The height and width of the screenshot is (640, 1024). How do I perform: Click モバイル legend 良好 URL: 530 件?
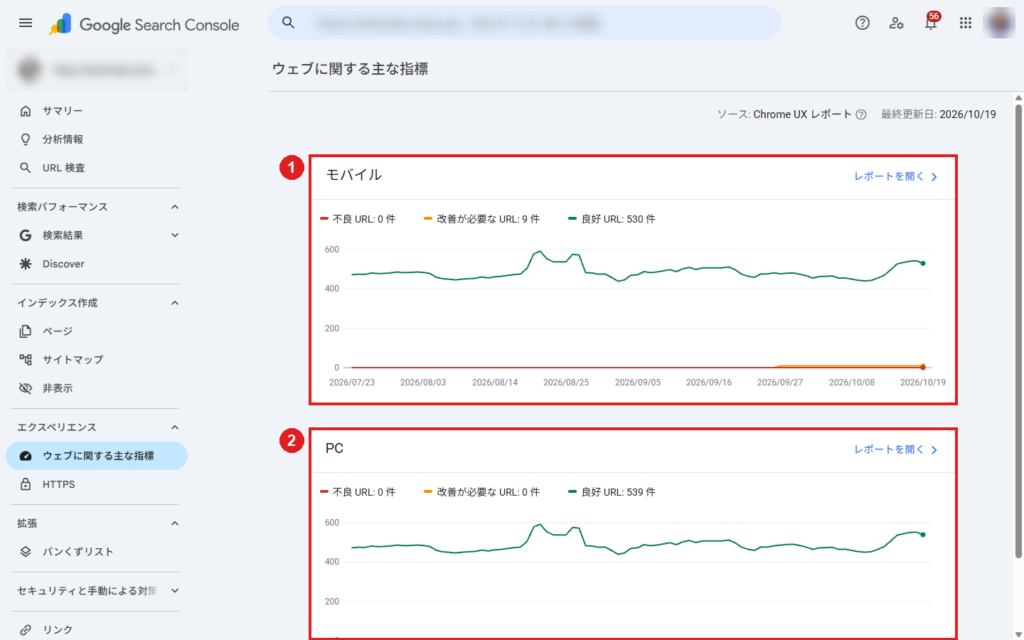coord(612,219)
